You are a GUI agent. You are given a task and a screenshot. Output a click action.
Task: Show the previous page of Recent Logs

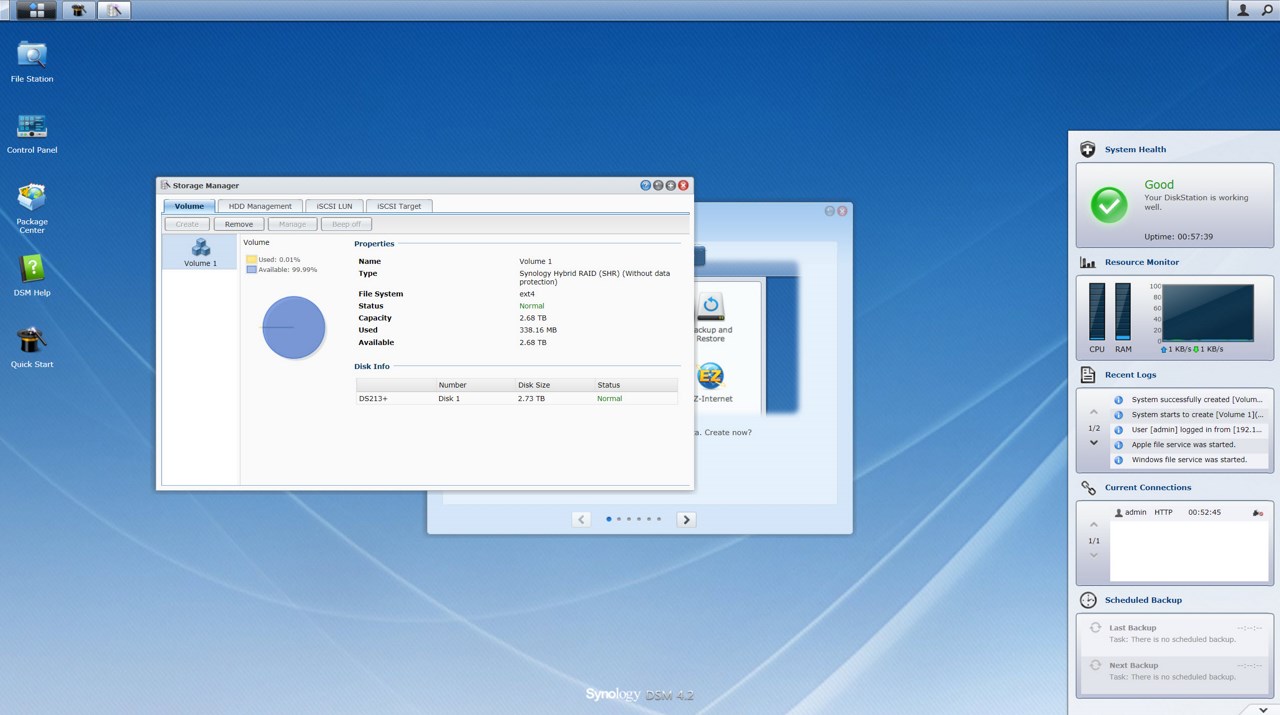[1094, 412]
